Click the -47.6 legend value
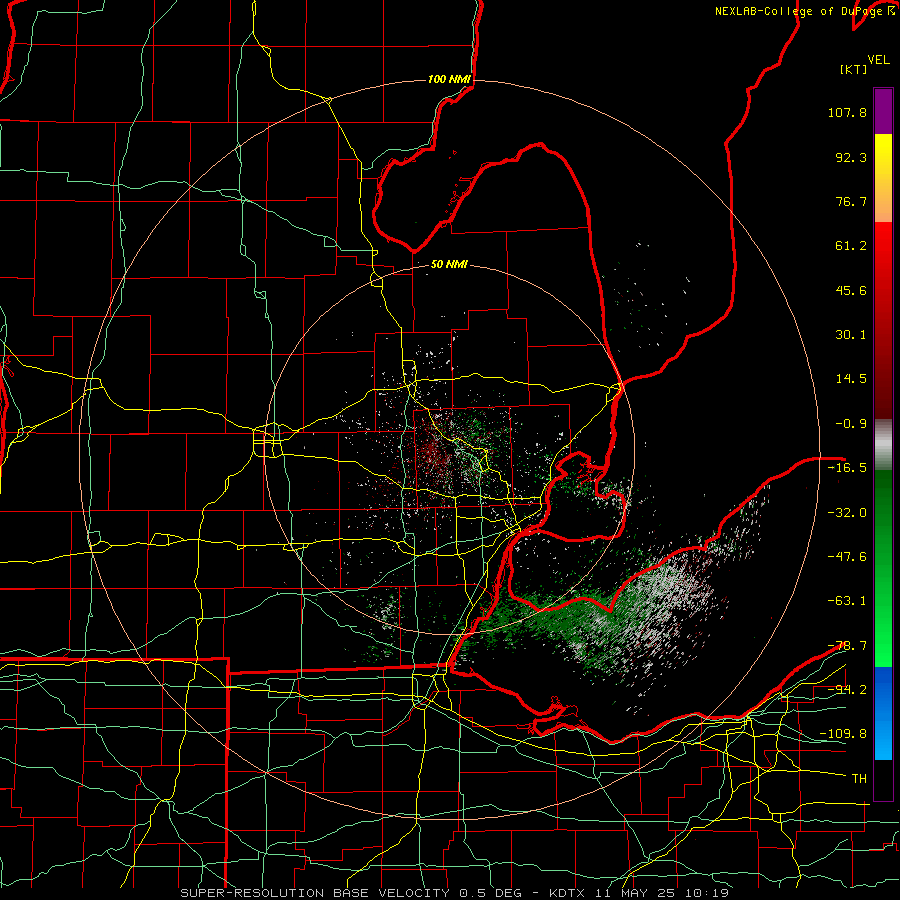 coord(847,557)
